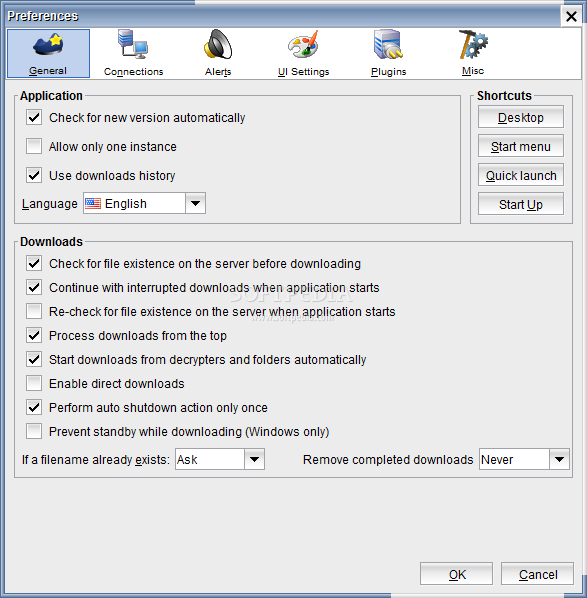Screen dimensions: 587x598
Task: Click the 'Never' value in combo box
Action: [497, 460]
